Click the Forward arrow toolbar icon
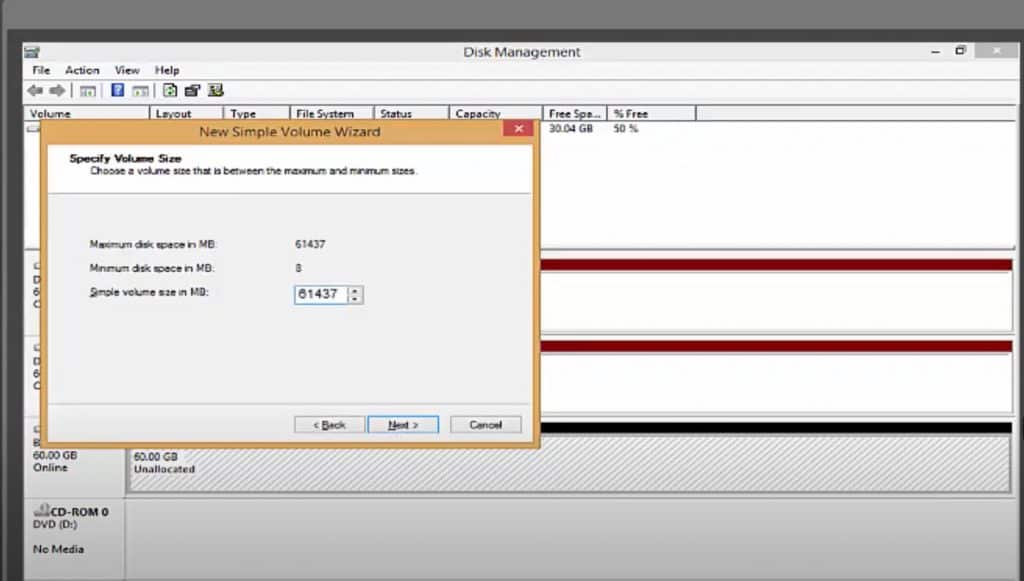 57,91
